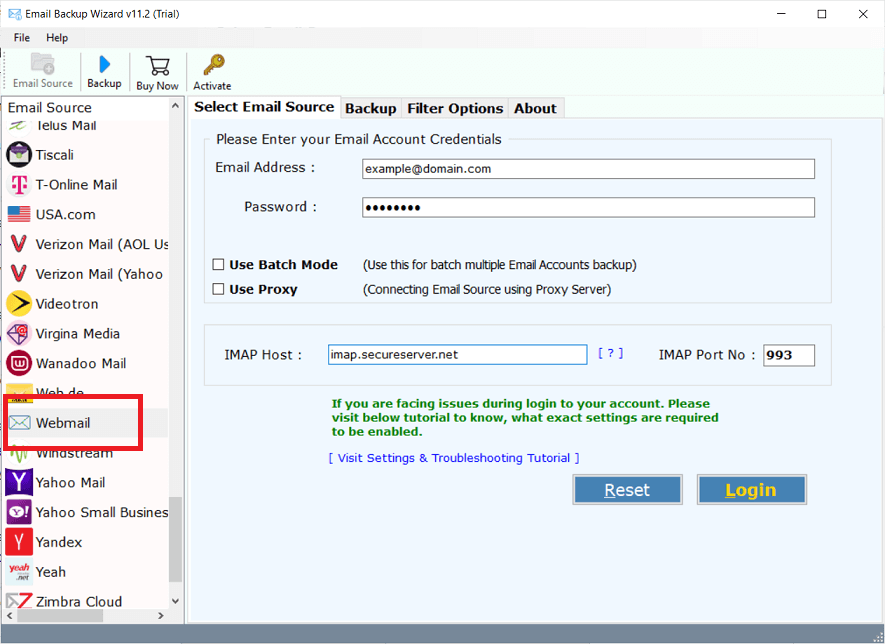Open the Backup tab
This screenshot has height=644, width=885.
[370, 108]
